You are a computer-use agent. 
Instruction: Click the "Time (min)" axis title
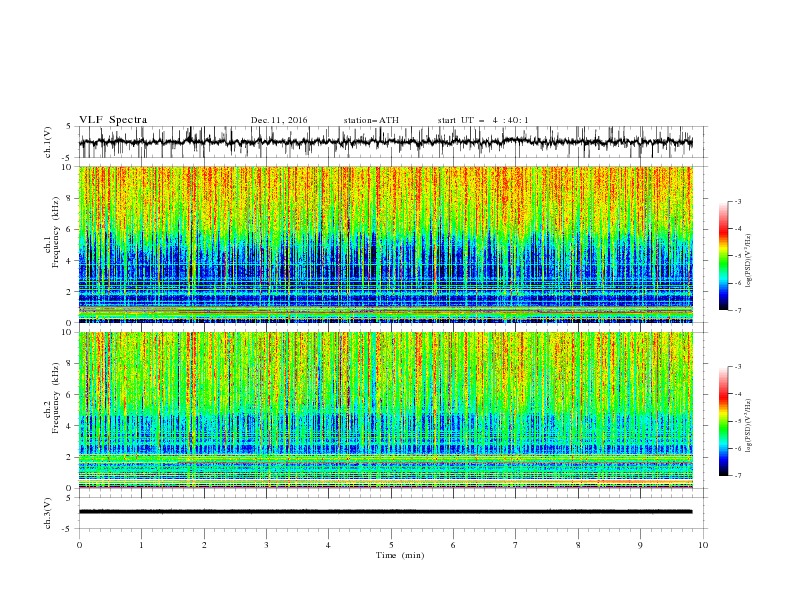point(400,555)
